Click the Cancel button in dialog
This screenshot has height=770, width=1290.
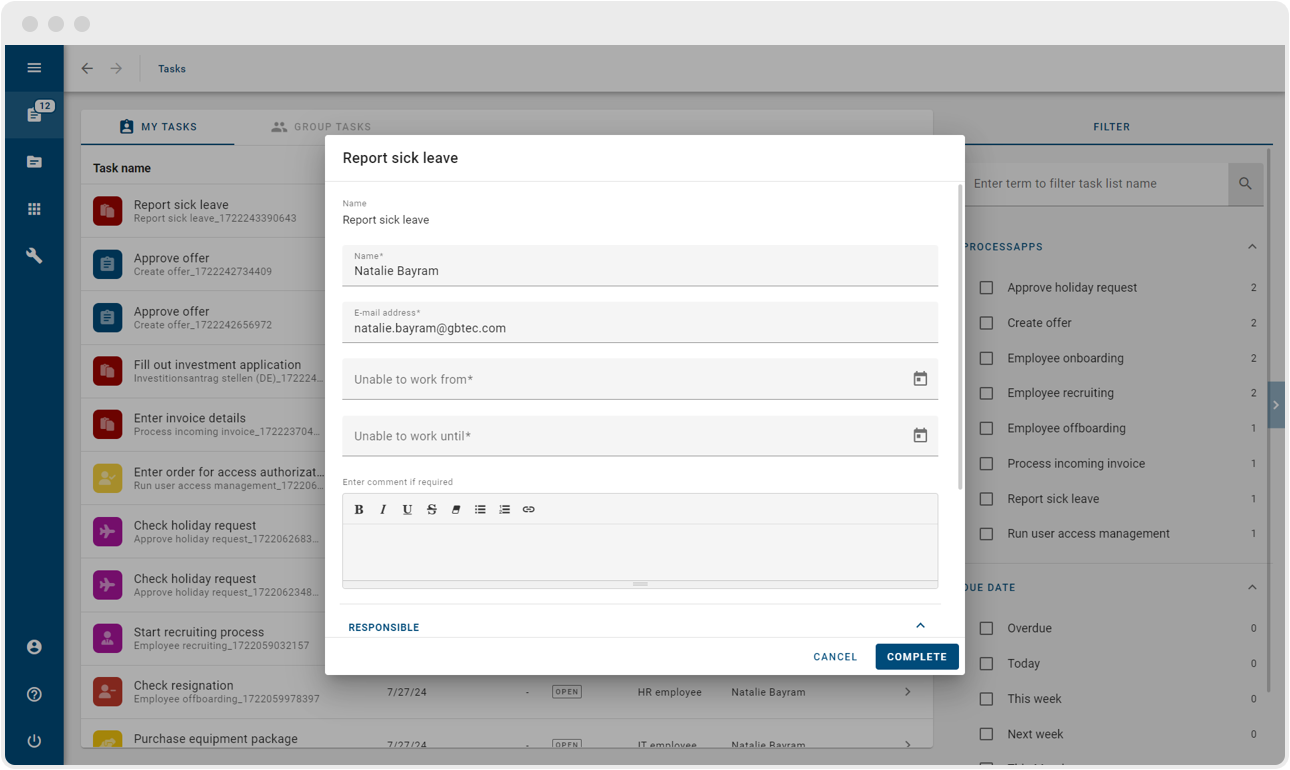835,657
